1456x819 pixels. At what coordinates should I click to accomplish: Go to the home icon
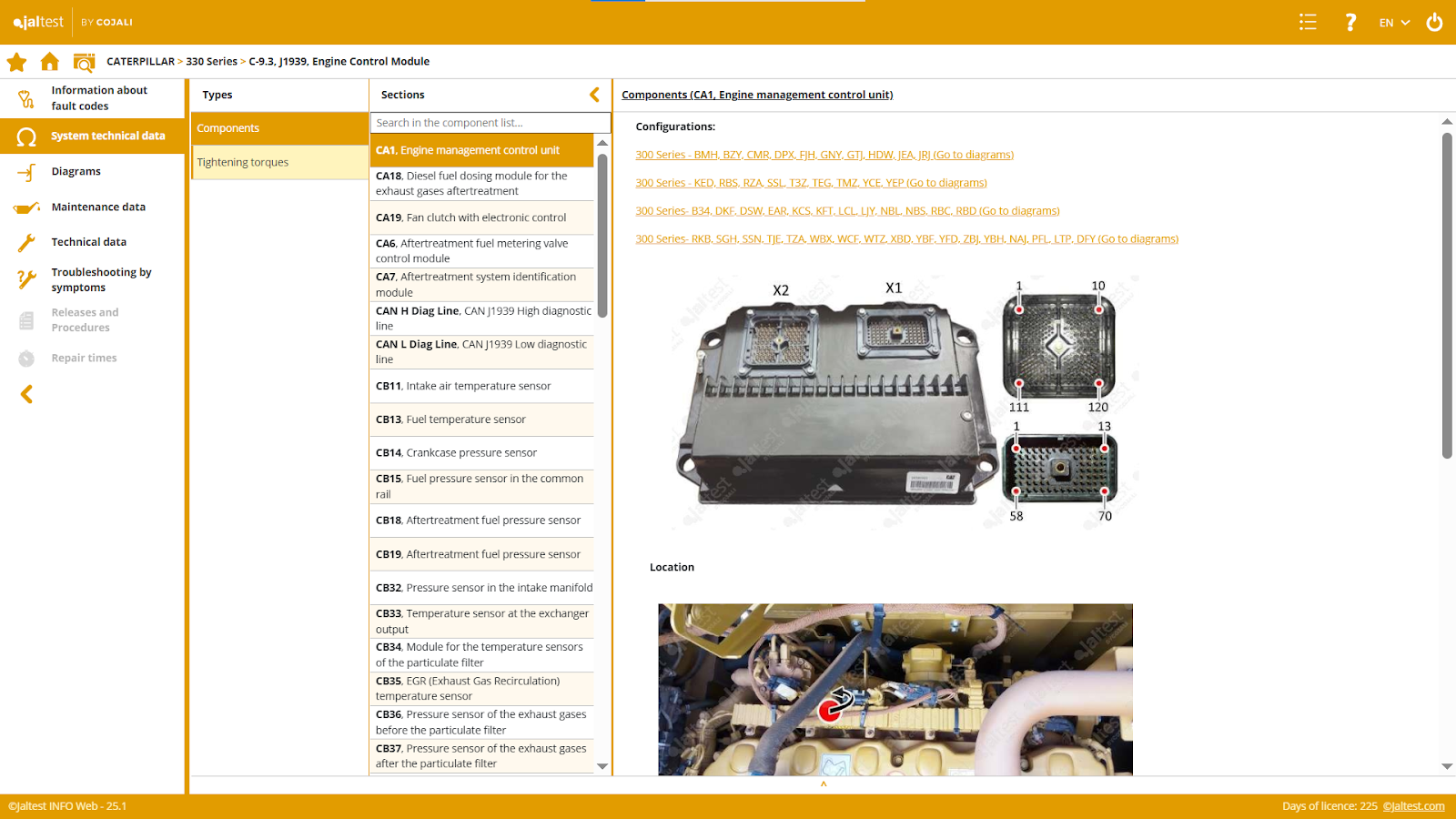pos(50,61)
